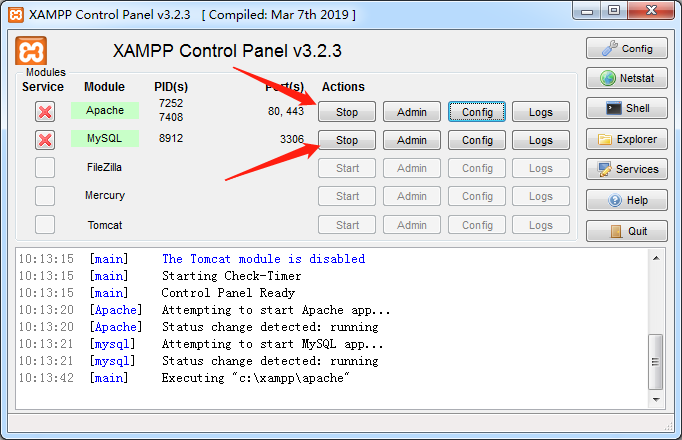Quit XAMPP using the door icon

tap(626, 231)
